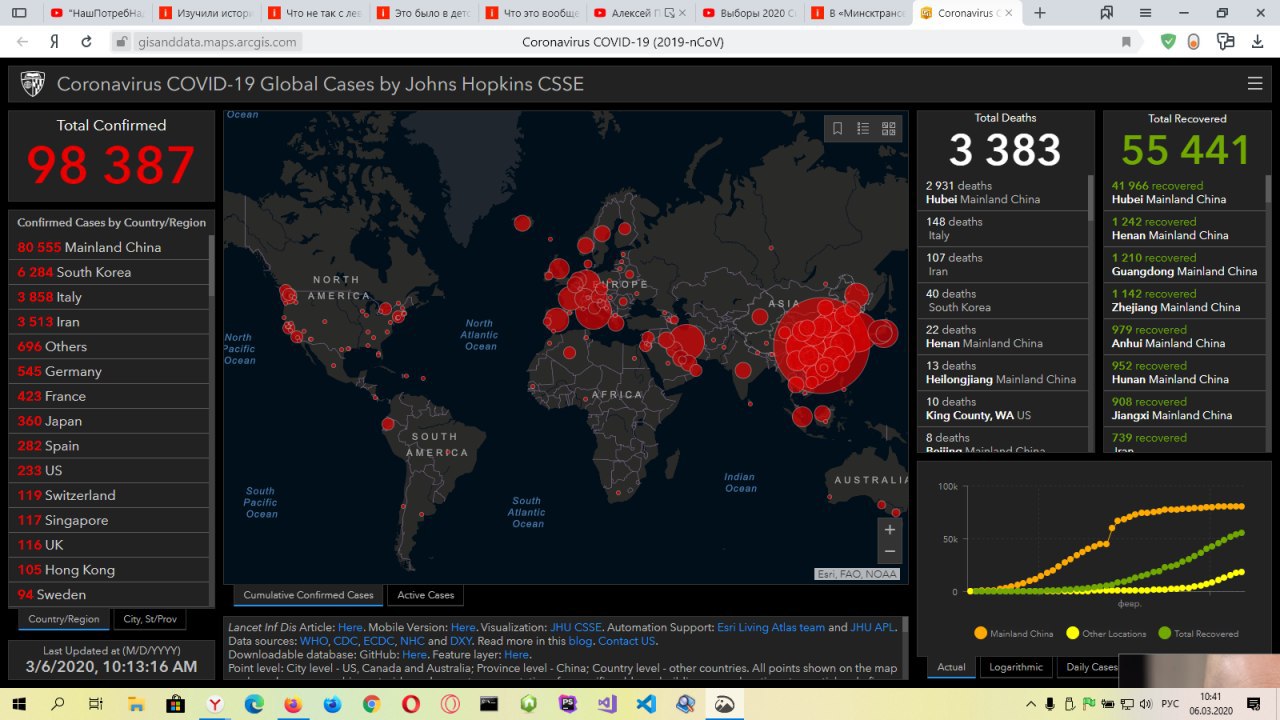Show the Logarithmic chart tab
The image size is (1280, 720).
1016,667
